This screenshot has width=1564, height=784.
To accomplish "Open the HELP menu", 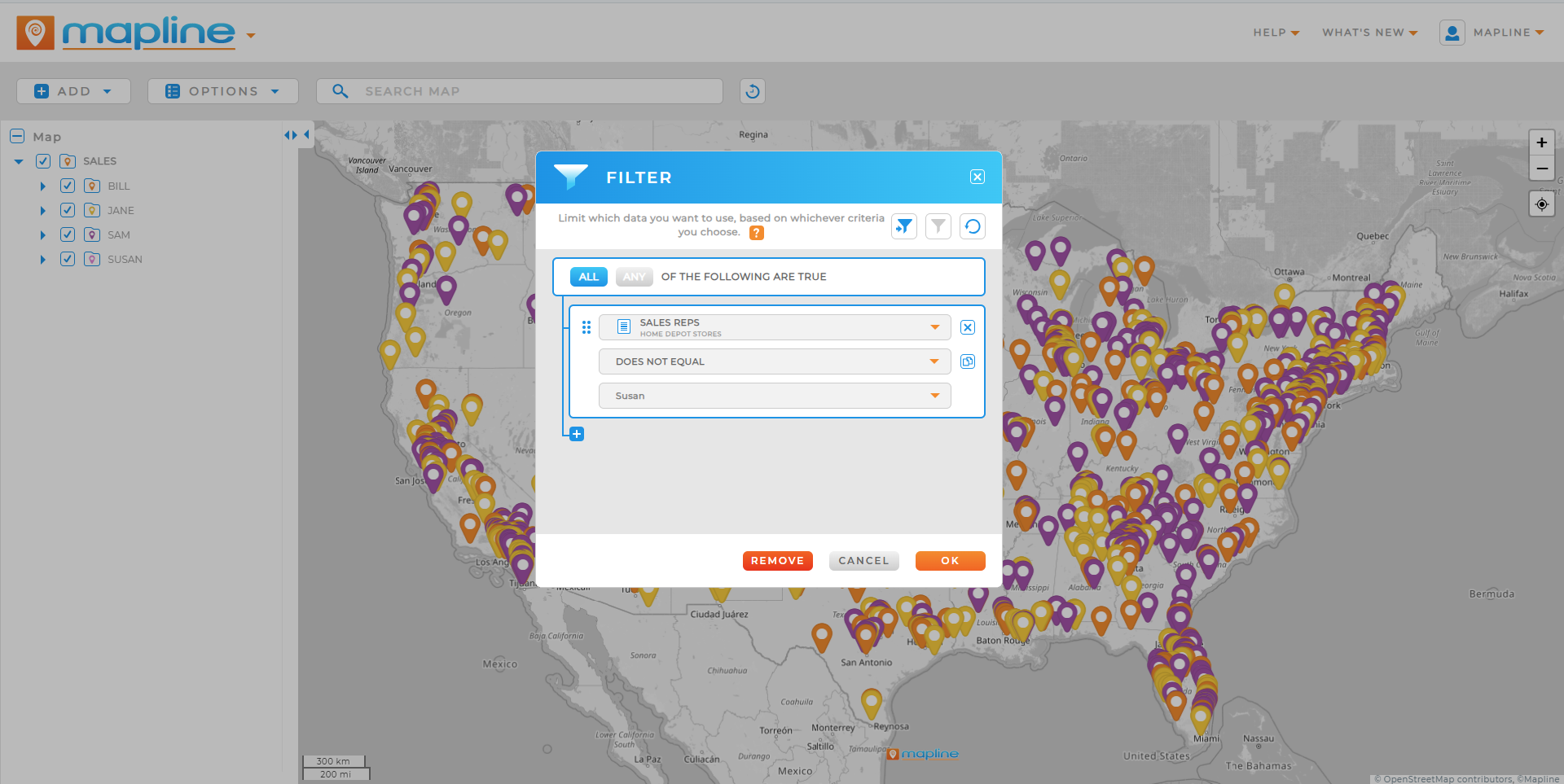I will (x=1276, y=33).
